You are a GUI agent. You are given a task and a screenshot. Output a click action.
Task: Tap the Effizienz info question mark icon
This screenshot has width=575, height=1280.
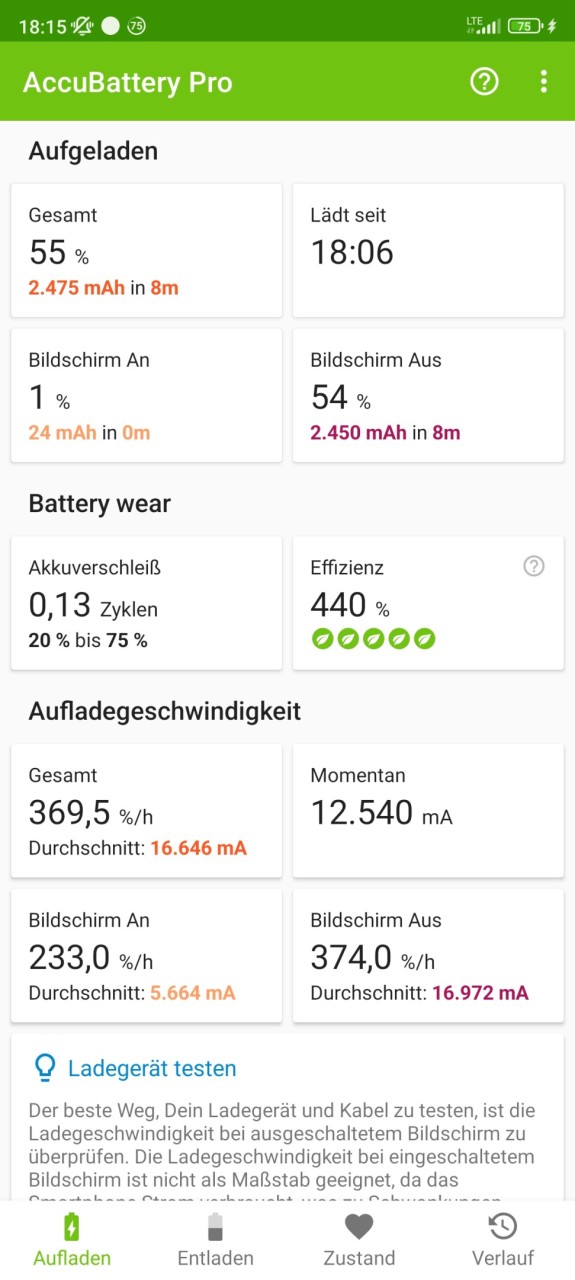point(534,567)
